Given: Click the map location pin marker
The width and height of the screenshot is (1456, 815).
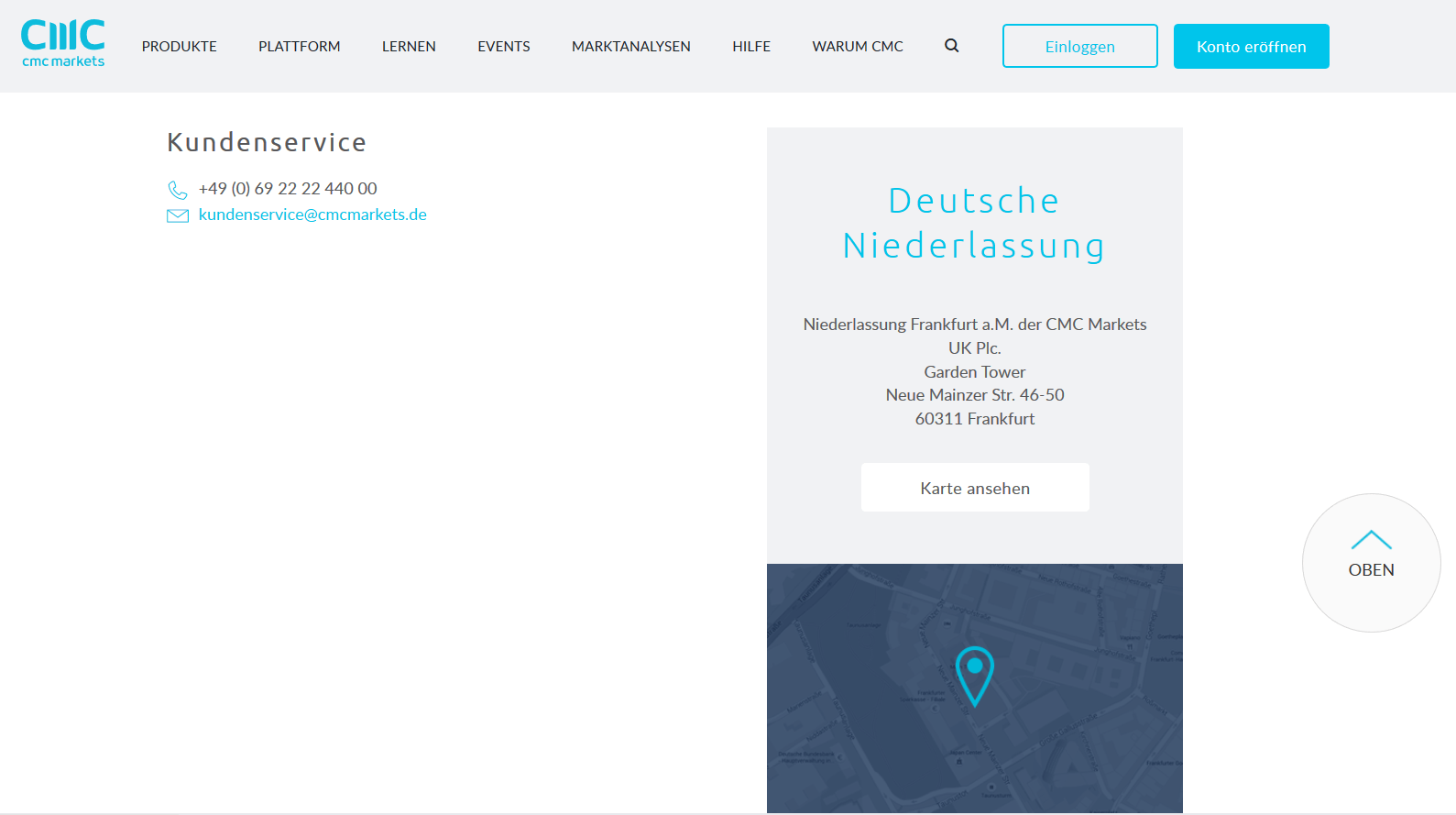Looking at the screenshot, I should click(975, 676).
